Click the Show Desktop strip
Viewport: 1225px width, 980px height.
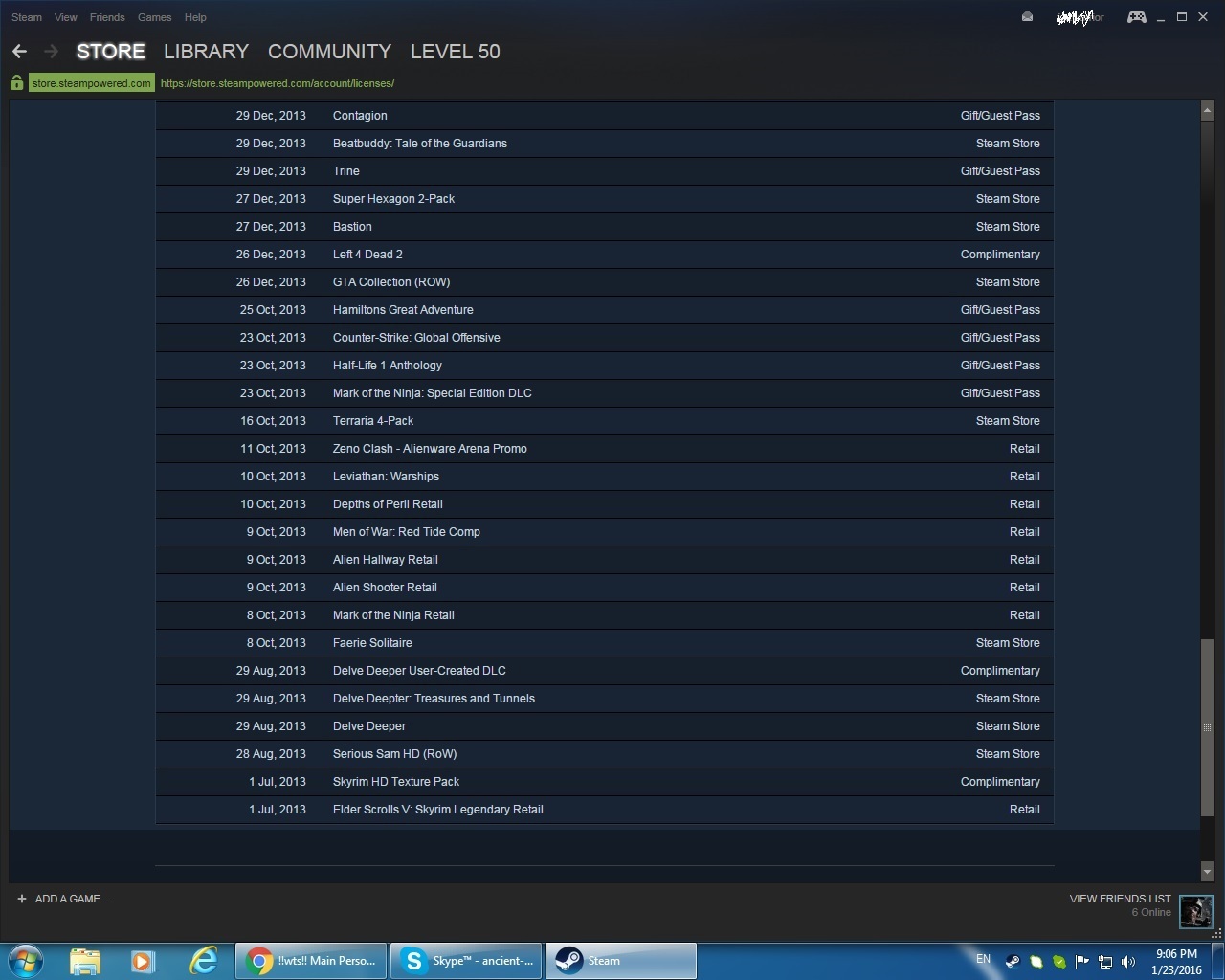pyautogui.click(x=1218, y=961)
